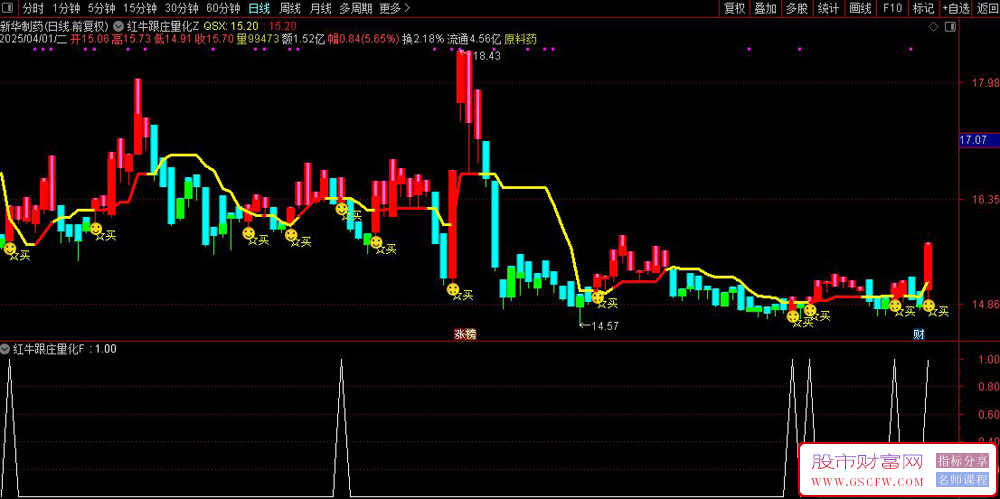This screenshot has width=1000, height=499.
Task: Expand the 红牛跟庄量化F sub-indicator dropdown
Action: (x=5, y=349)
